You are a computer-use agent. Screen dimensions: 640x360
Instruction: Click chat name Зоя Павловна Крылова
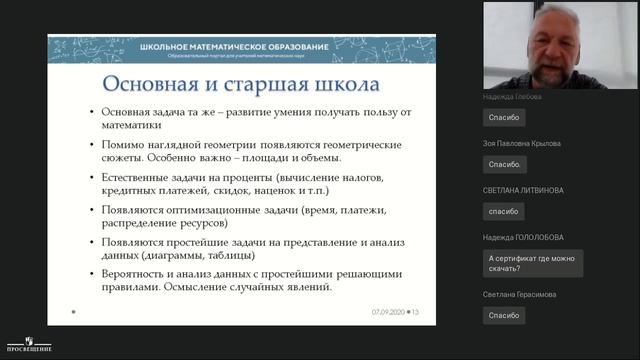click(522, 143)
